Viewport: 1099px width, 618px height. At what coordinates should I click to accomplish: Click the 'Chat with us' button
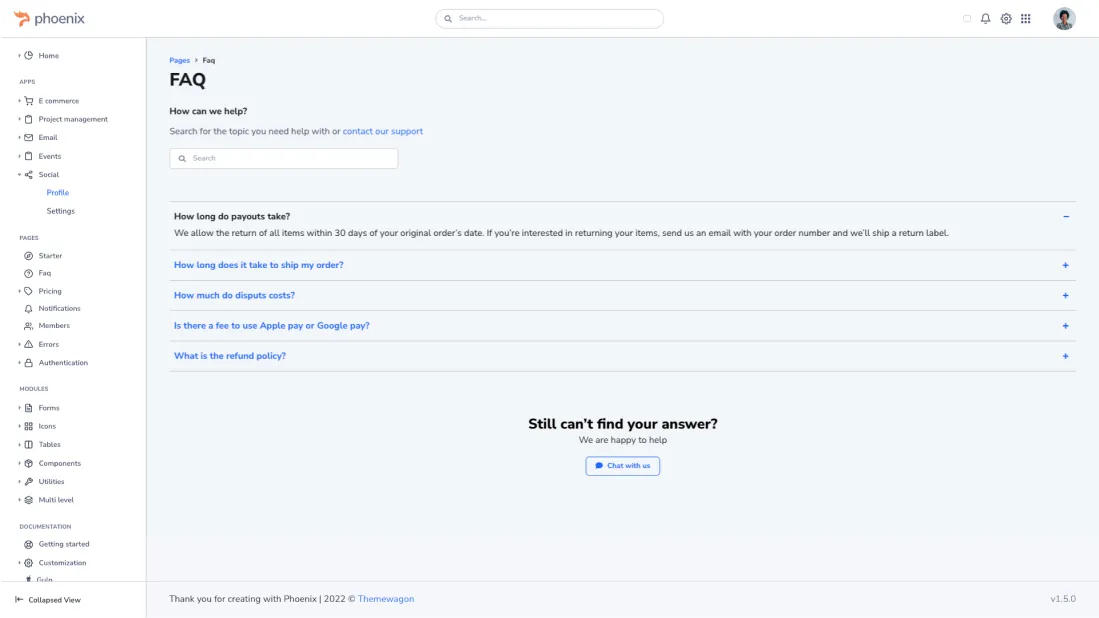pos(622,466)
